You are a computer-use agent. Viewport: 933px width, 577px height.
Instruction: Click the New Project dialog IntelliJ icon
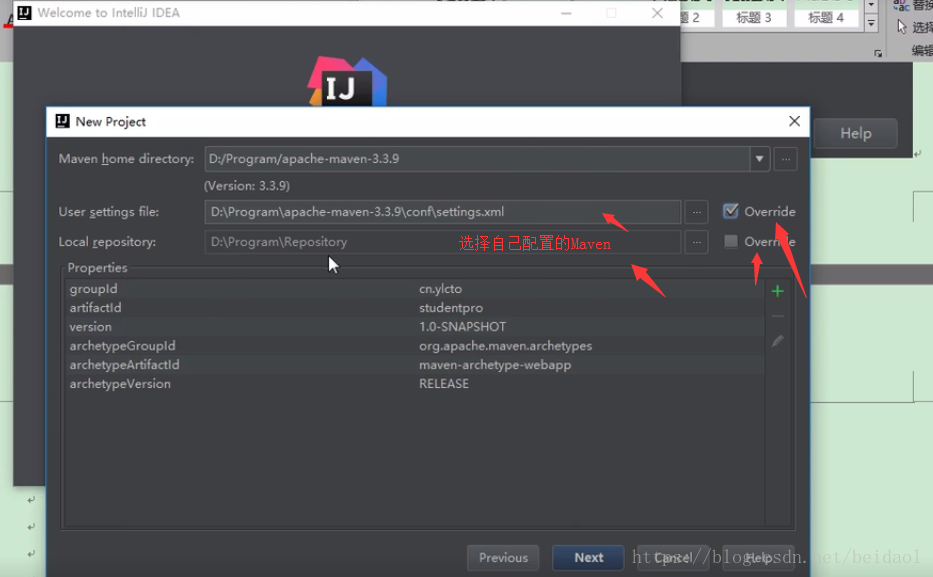click(x=62, y=121)
